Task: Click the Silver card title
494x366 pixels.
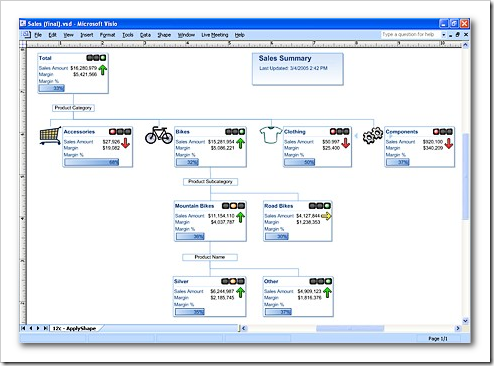Action: coord(181,281)
